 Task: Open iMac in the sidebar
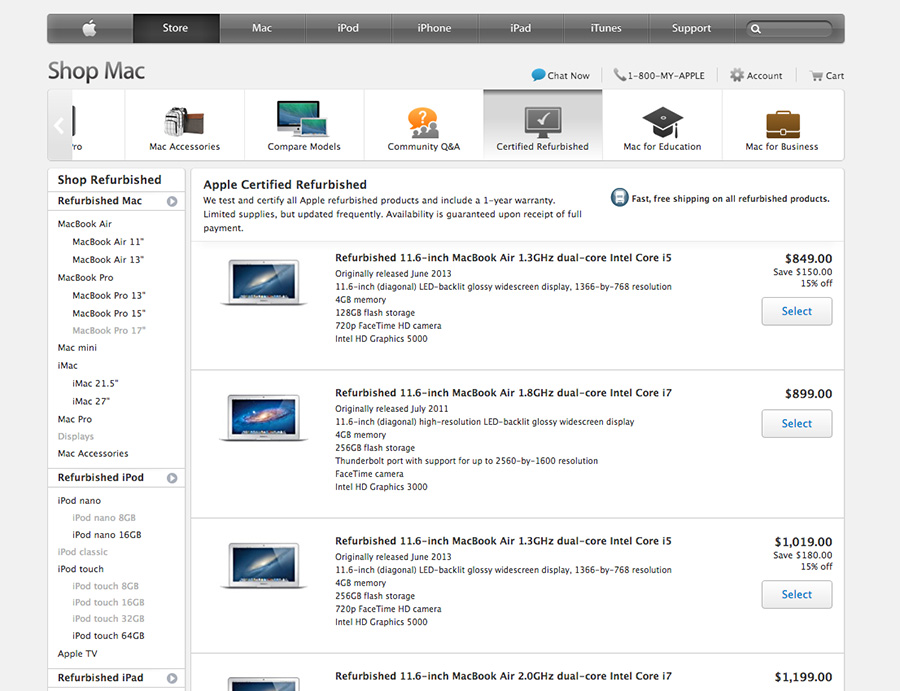(x=67, y=365)
